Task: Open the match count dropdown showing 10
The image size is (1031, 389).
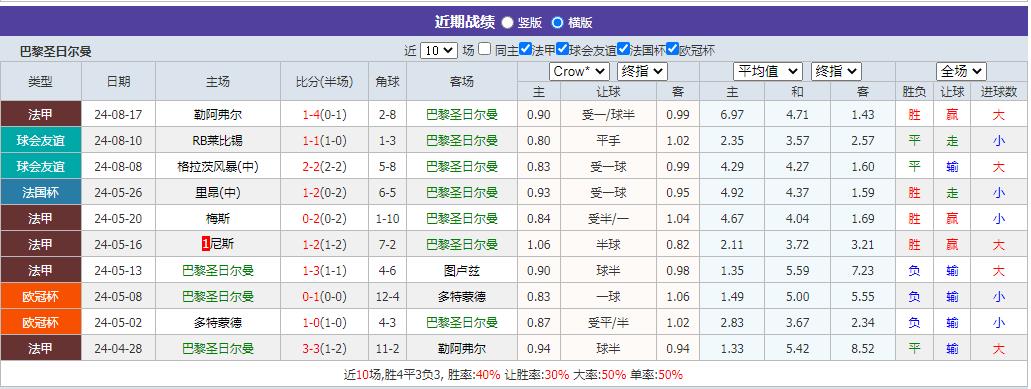Action: pos(439,50)
